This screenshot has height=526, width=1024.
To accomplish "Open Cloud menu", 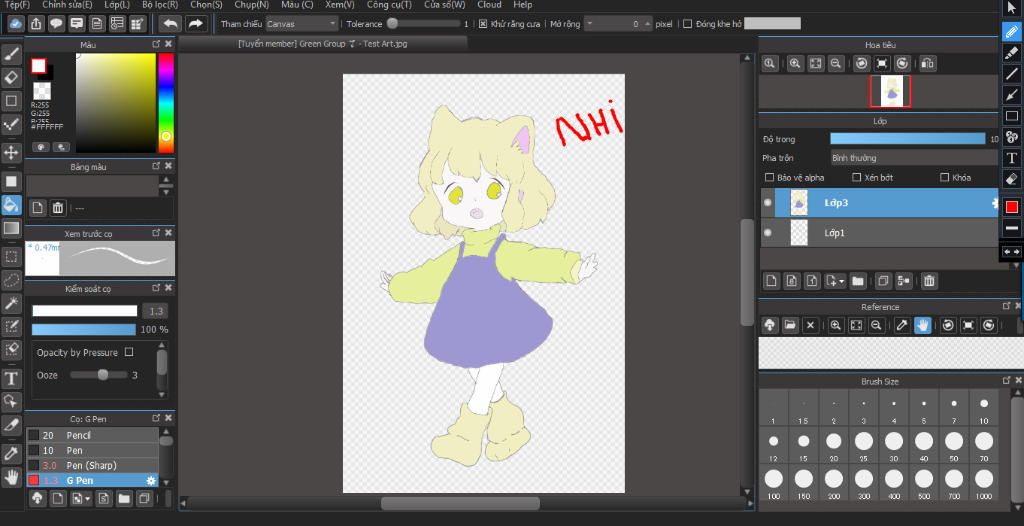I will [489, 5].
